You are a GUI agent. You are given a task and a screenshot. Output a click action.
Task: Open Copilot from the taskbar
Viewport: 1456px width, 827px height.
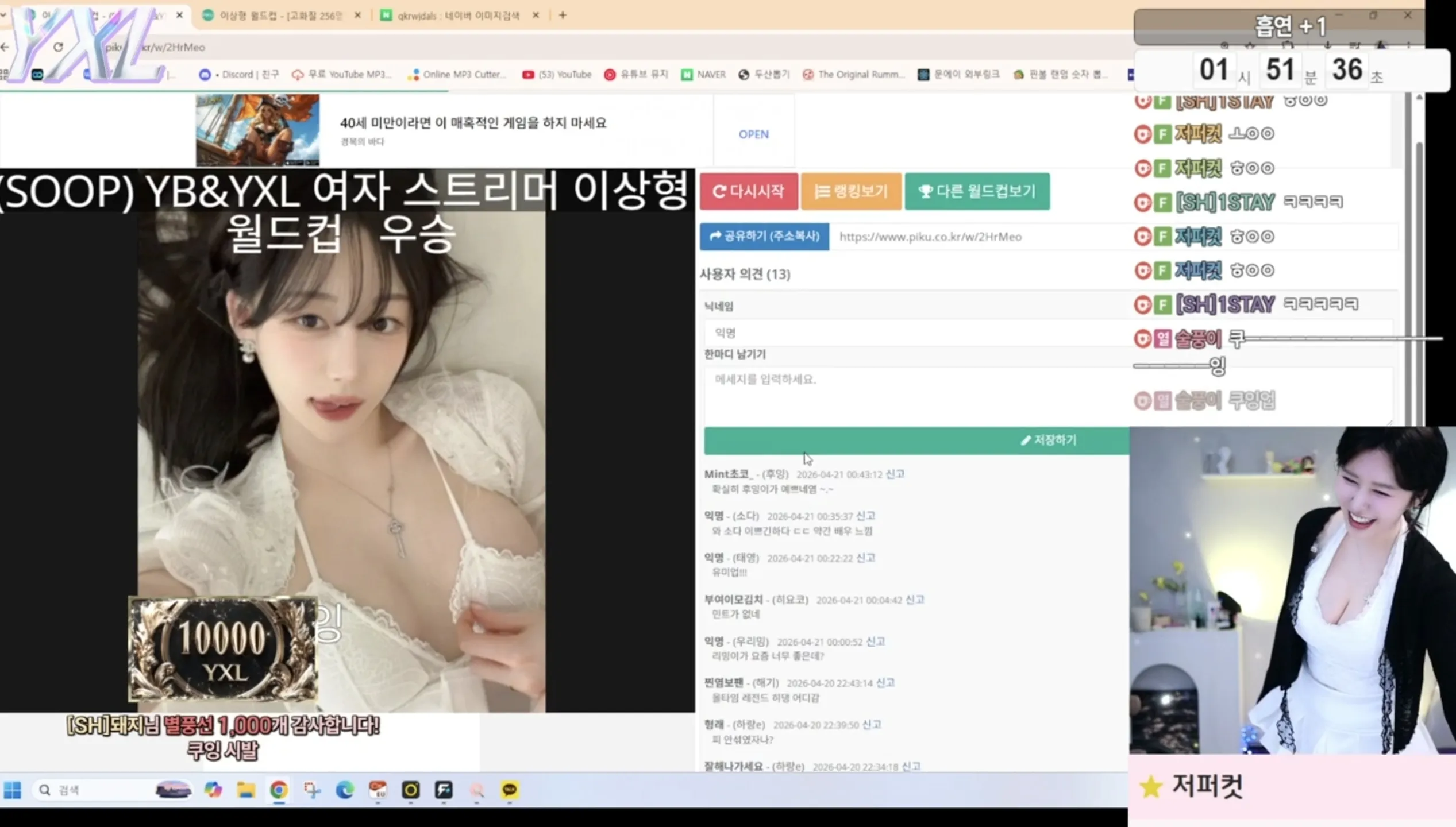click(213, 791)
